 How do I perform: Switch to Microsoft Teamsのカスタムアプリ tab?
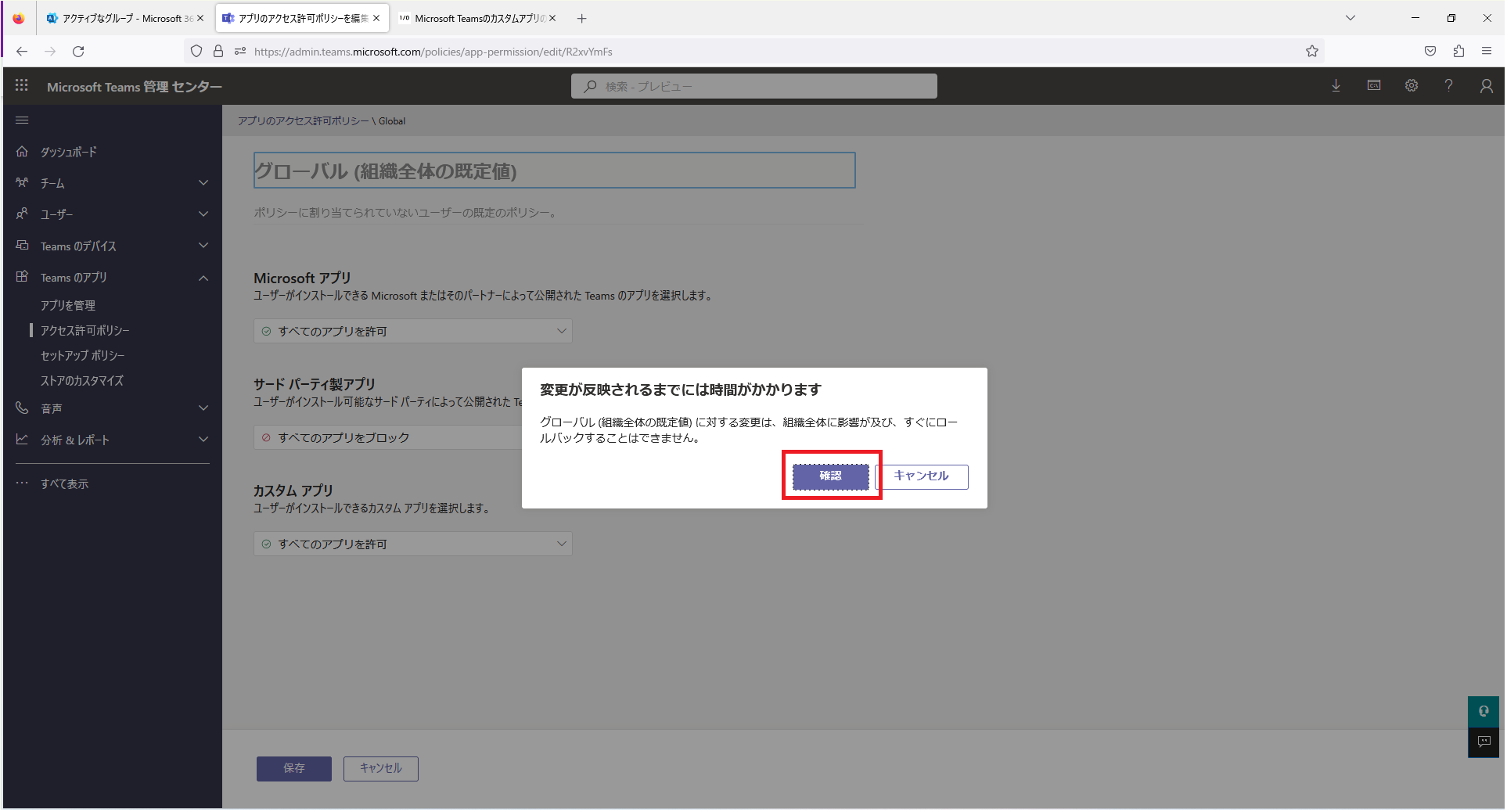477,18
